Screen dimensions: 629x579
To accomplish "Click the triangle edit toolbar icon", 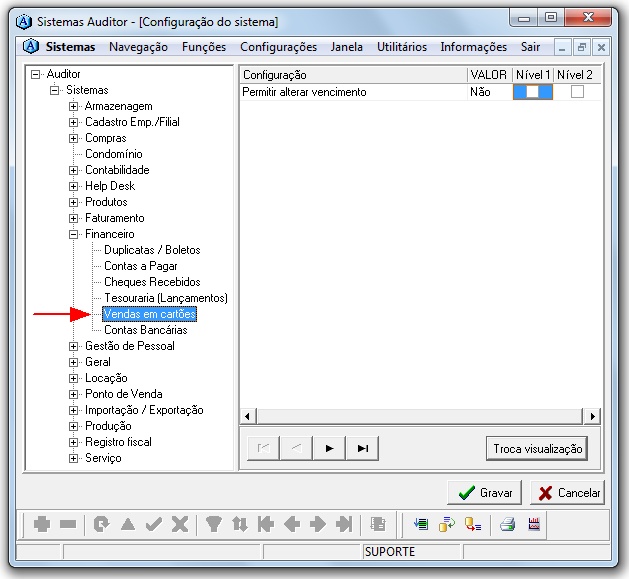I will pos(128,524).
